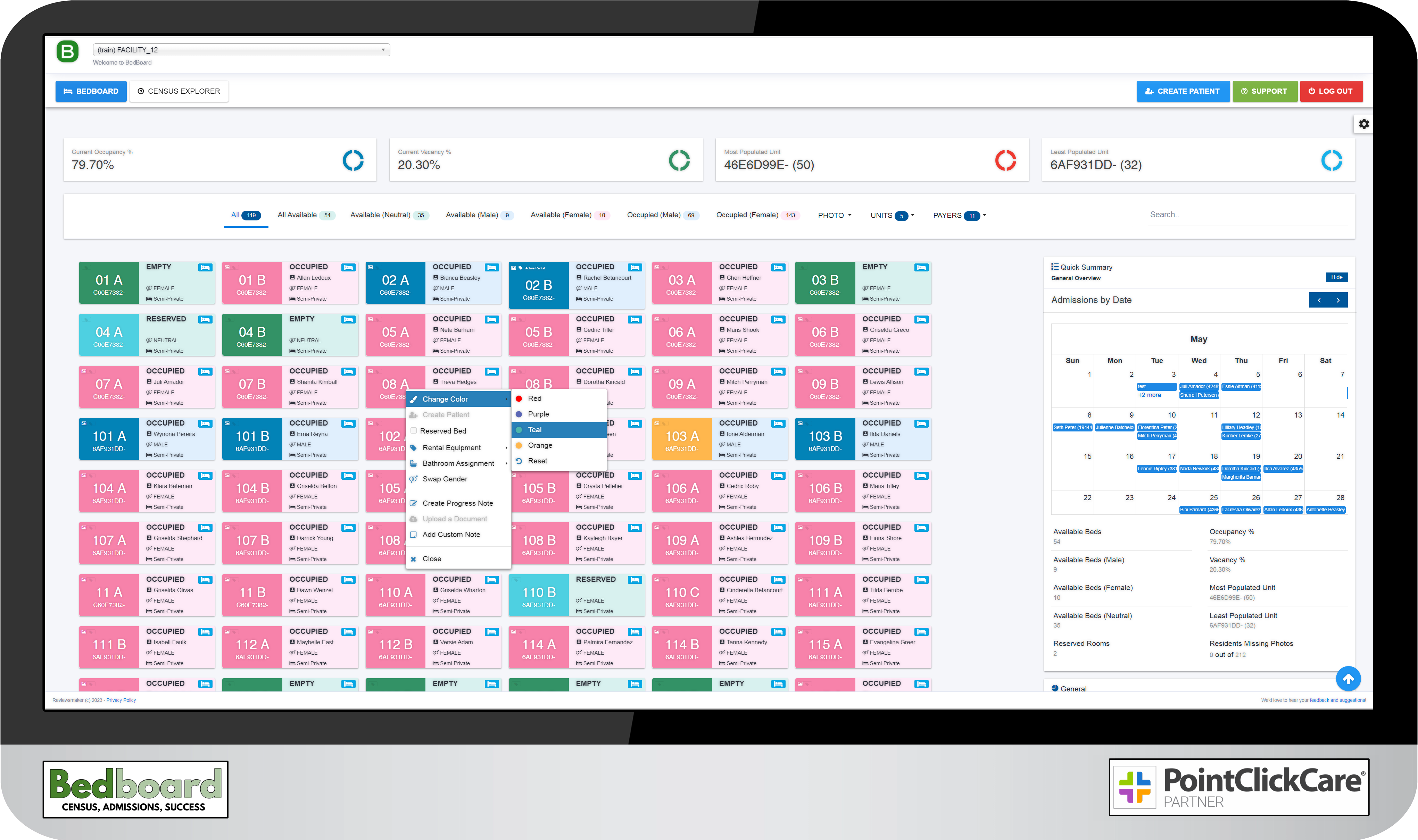Select the All Available tab
Viewport: 1418px width, 840px height.
click(306, 215)
